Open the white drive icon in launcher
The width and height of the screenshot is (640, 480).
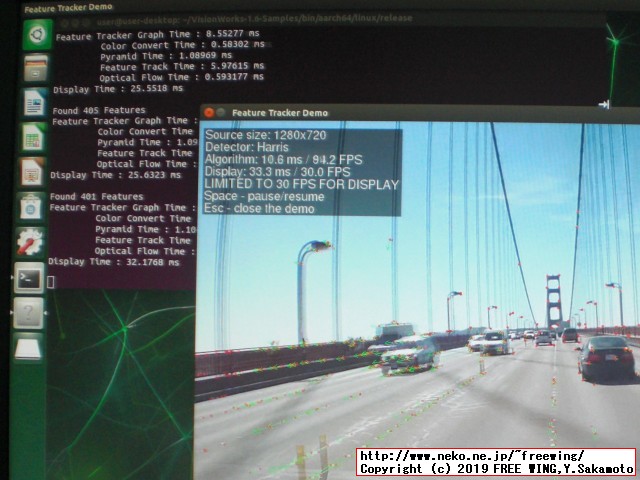click(28, 347)
